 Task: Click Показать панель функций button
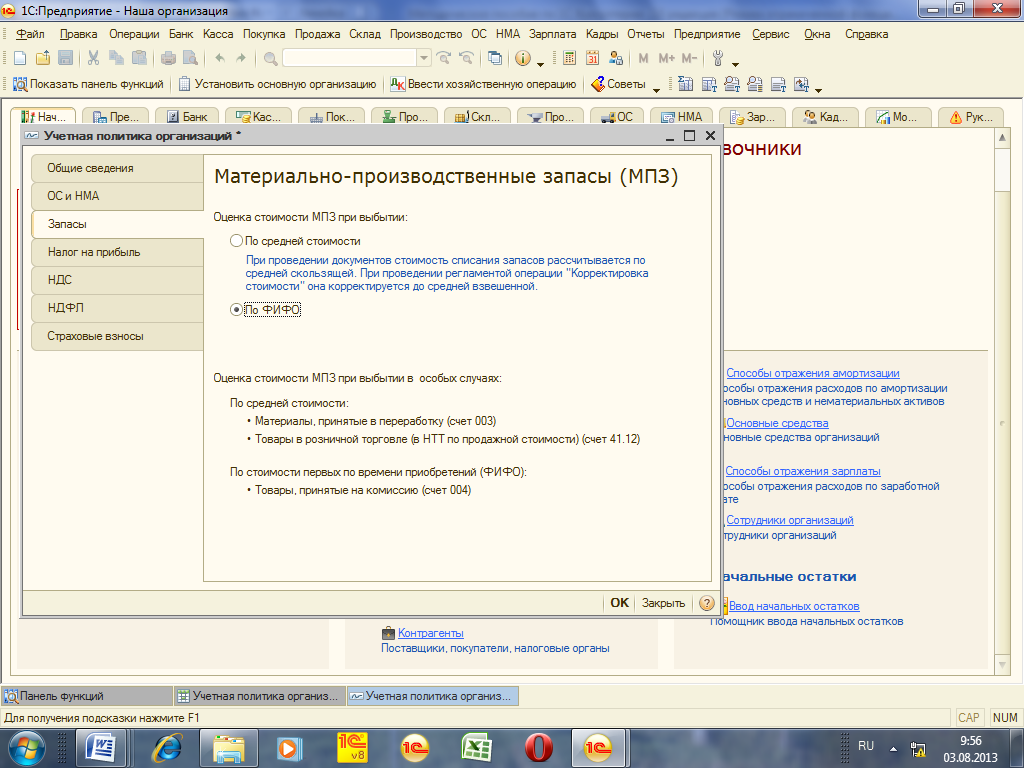pyautogui.click(x=88, y=84)
